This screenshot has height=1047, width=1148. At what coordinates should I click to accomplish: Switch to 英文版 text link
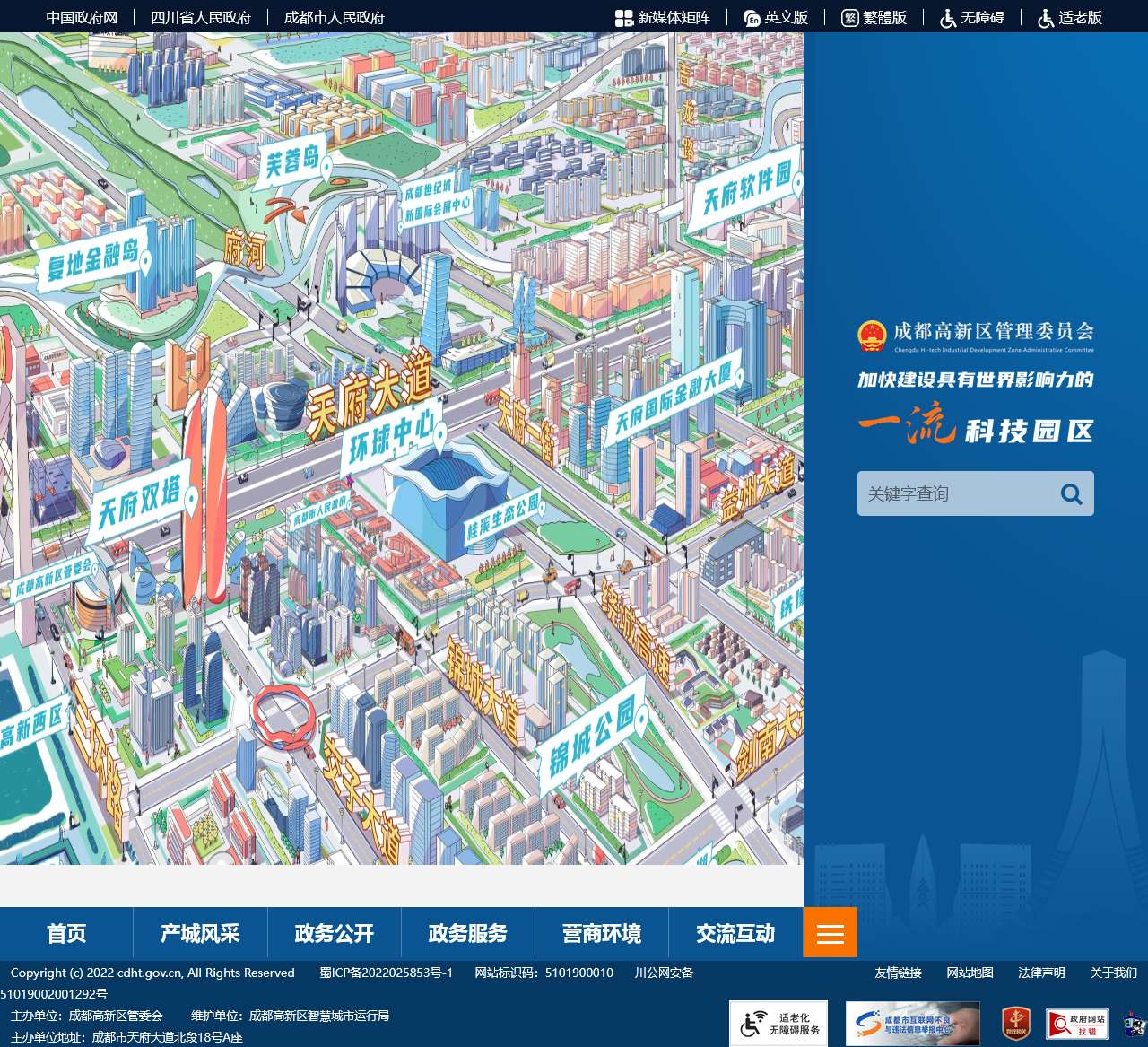pos(787,17)
